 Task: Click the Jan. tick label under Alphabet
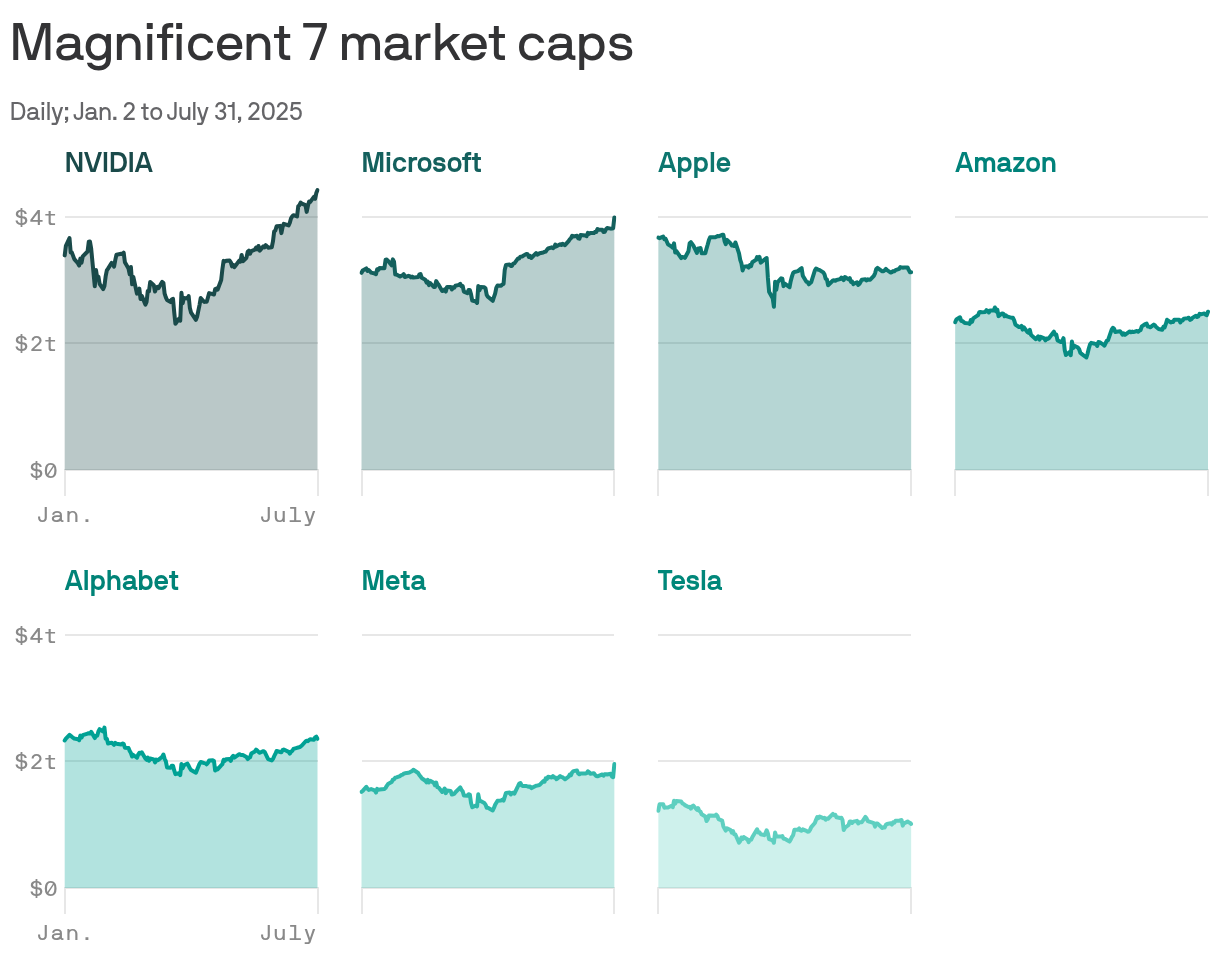pos(65,934)
